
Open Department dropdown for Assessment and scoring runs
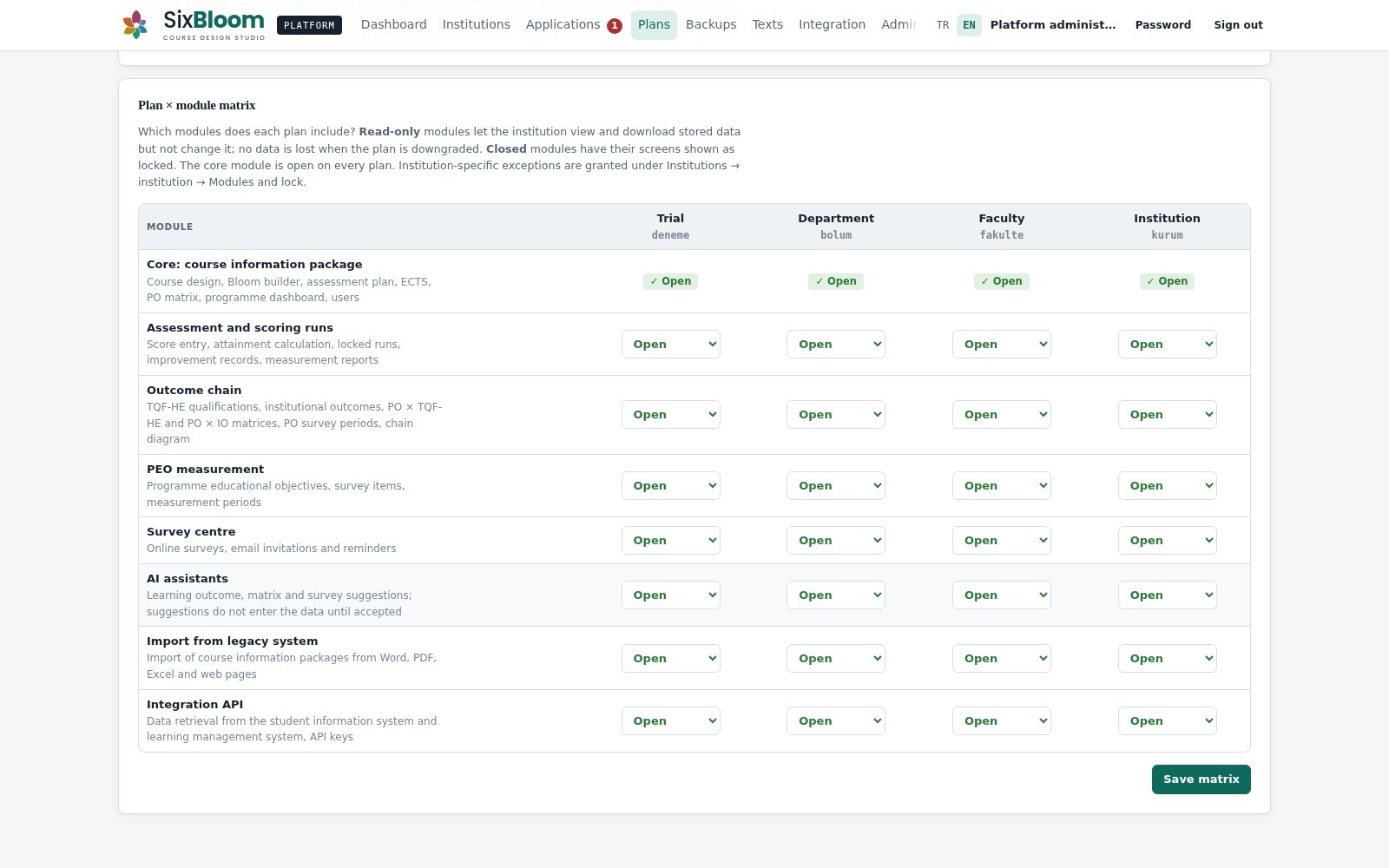point(836,344)
